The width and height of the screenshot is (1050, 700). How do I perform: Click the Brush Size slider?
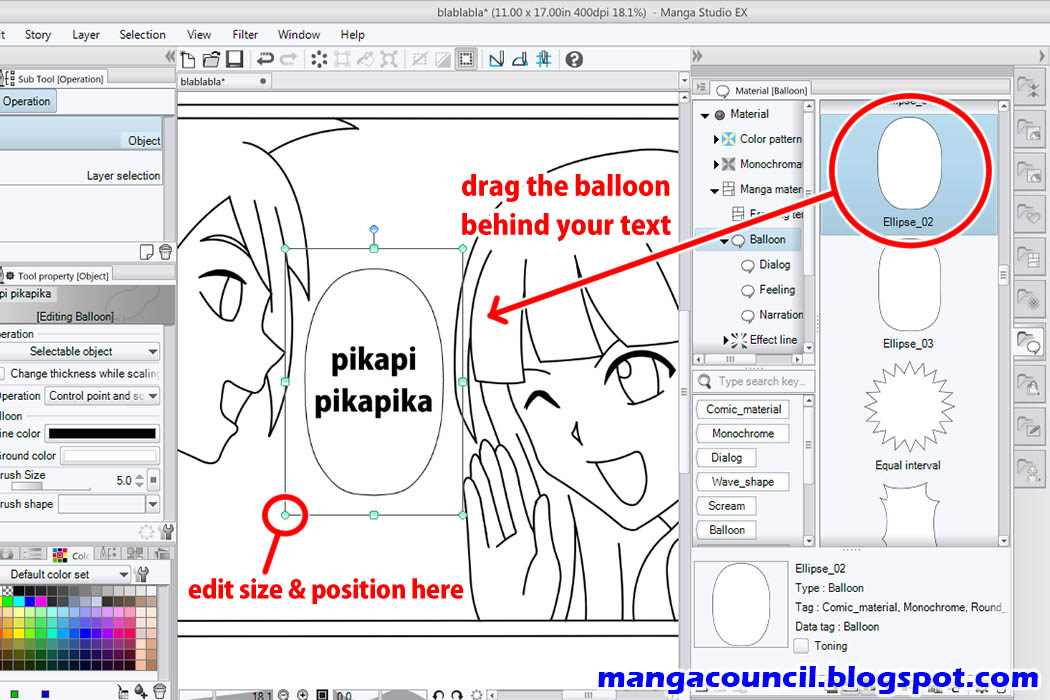51,488
